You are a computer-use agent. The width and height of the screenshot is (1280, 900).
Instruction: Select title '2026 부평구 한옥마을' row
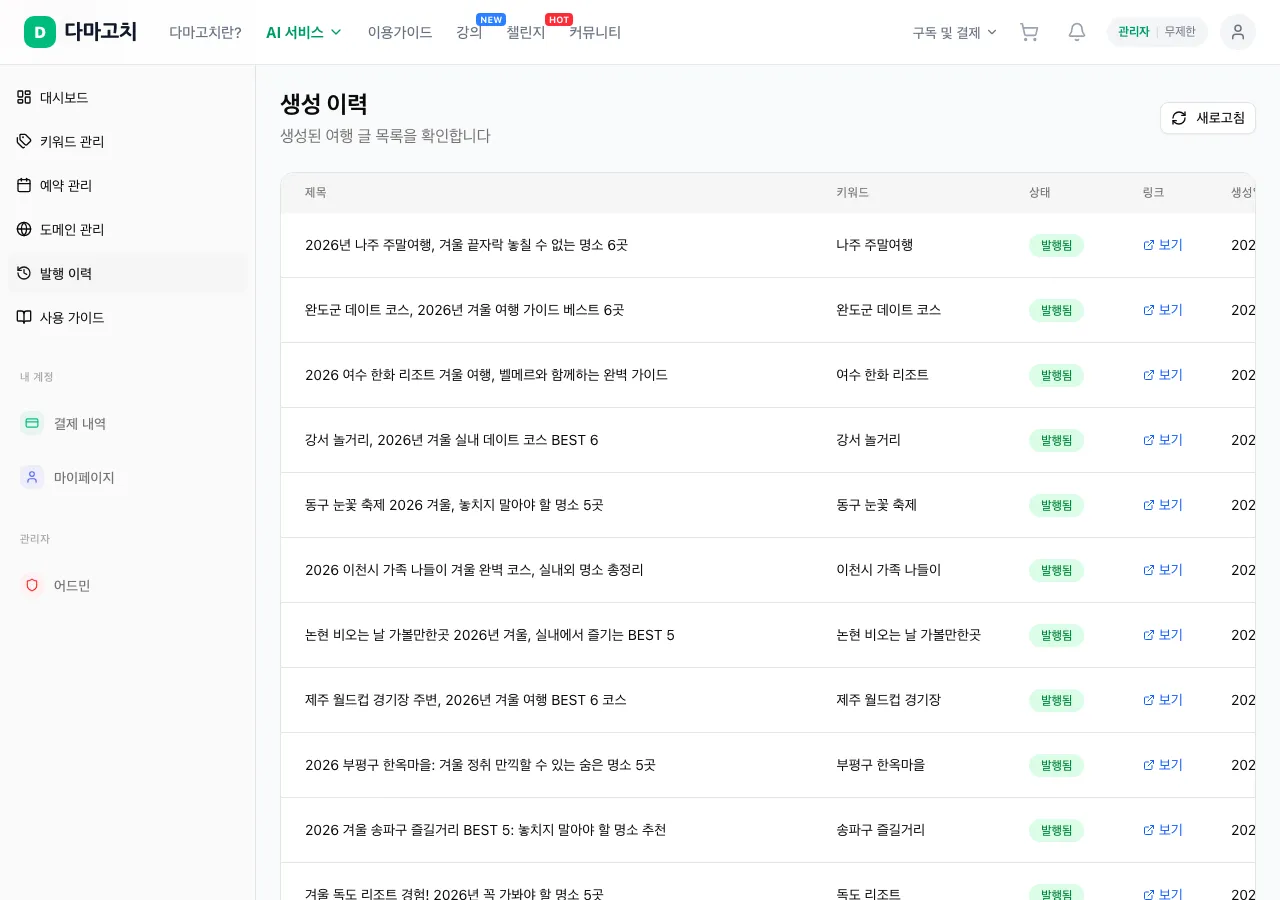pos(480,765)
